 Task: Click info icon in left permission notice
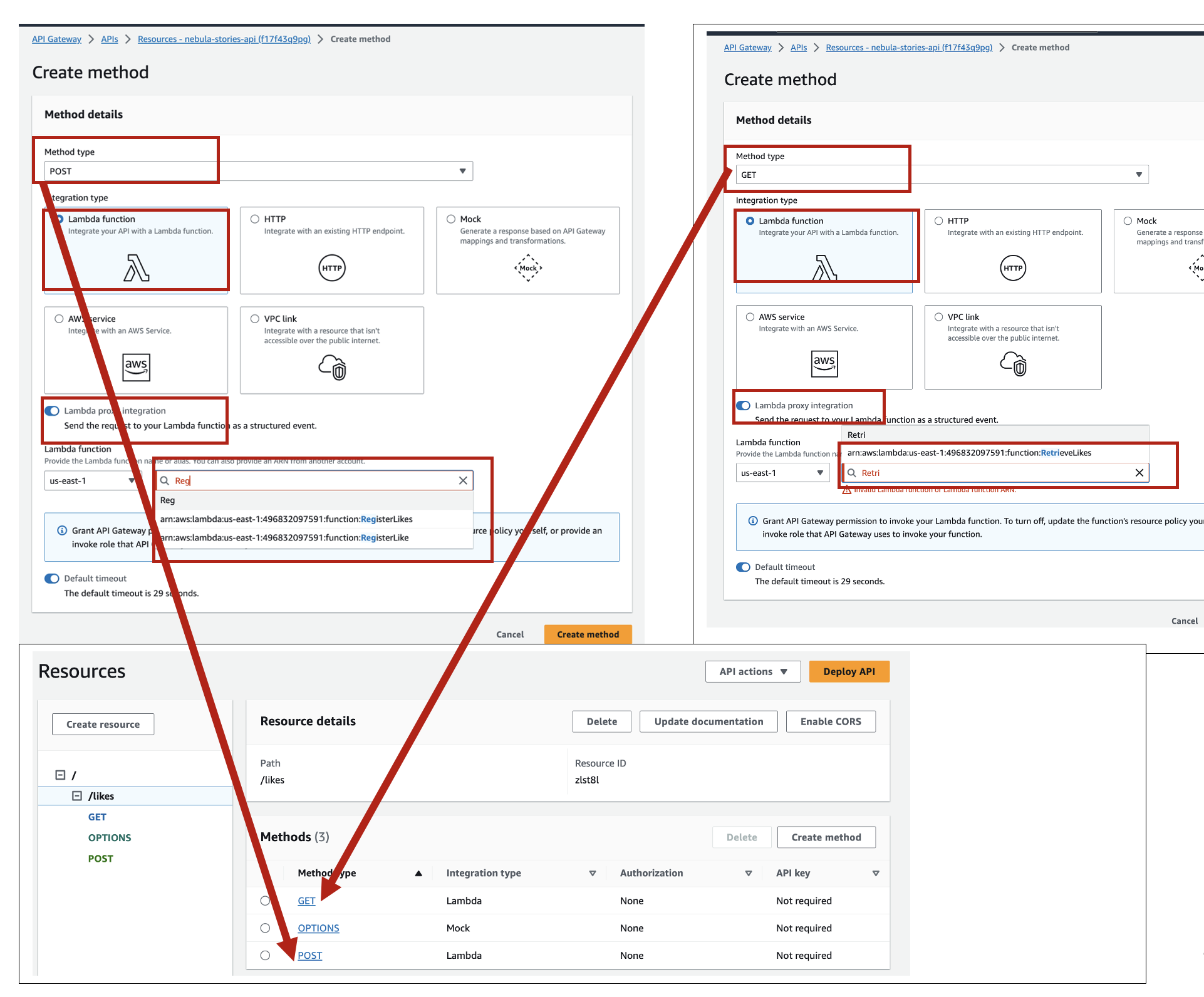point(62,530)
